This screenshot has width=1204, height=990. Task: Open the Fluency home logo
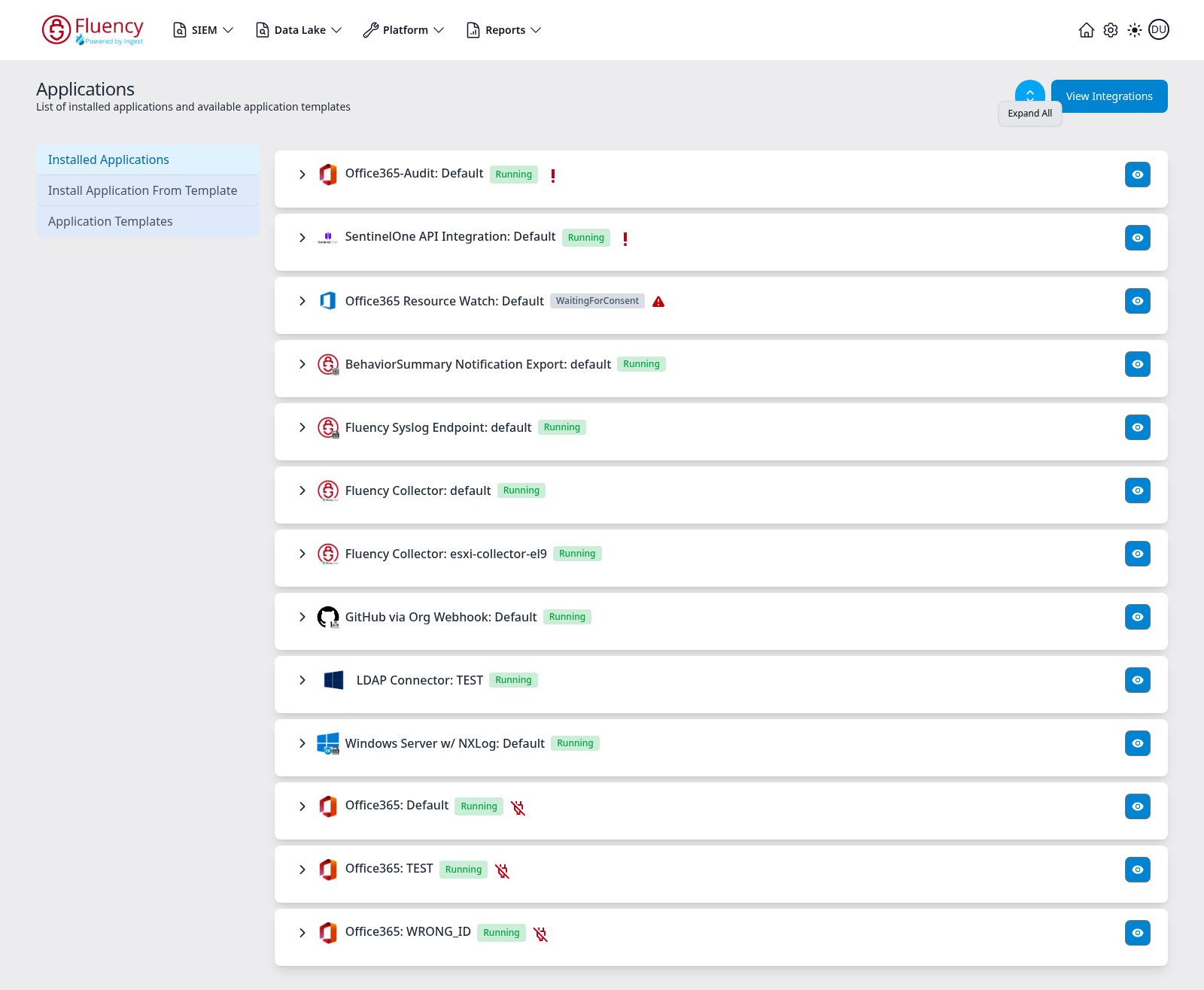pyautogui.click(x=93, y=30)
